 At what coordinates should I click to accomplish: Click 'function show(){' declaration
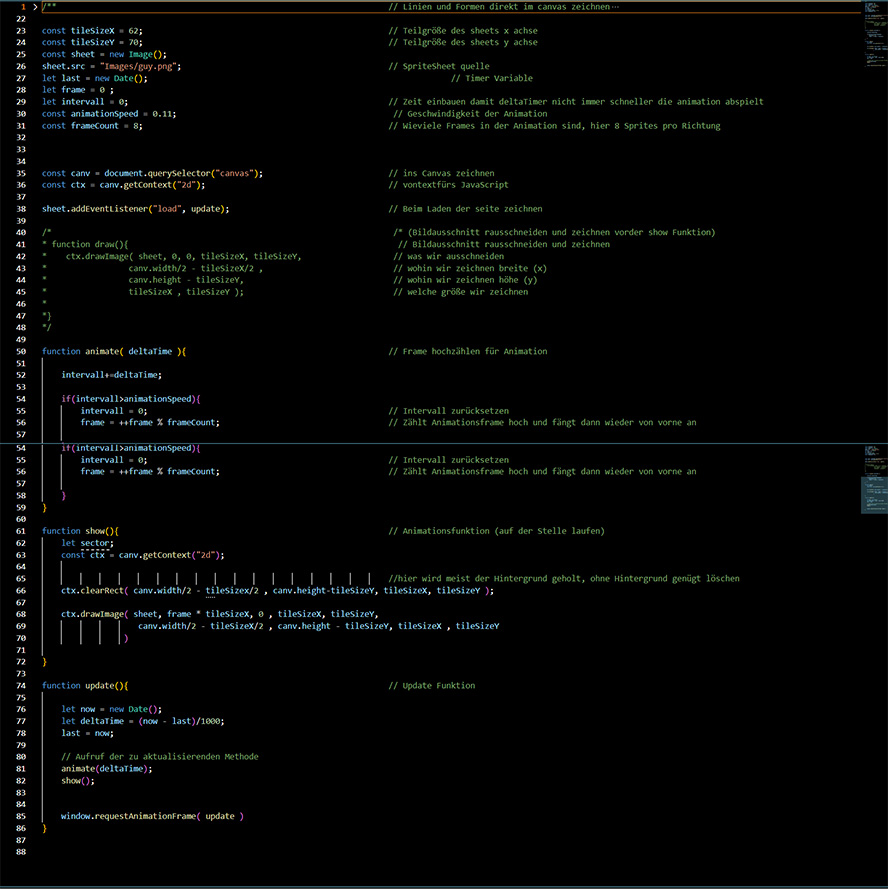tap(80, 531)
